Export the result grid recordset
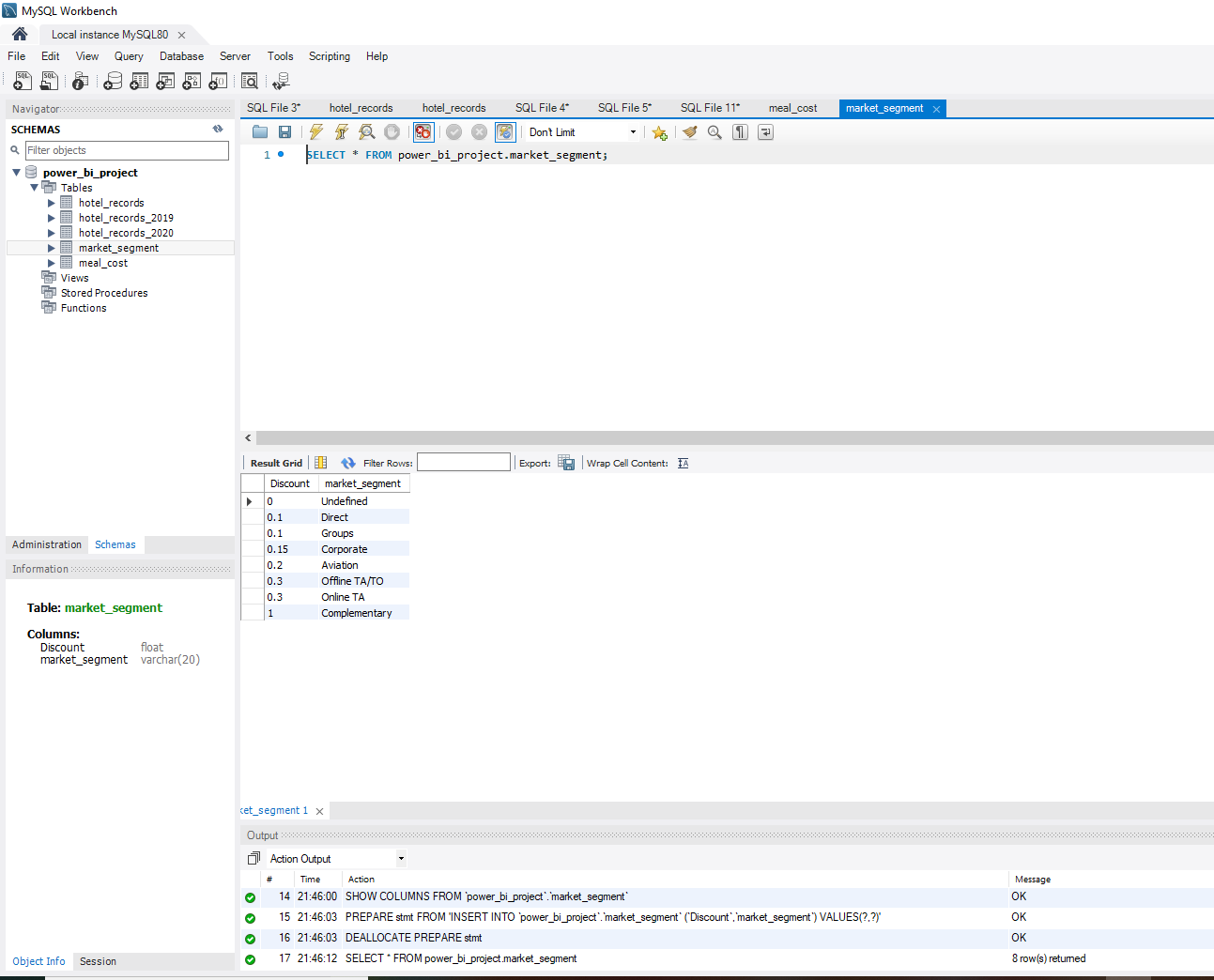 point(566,462)
